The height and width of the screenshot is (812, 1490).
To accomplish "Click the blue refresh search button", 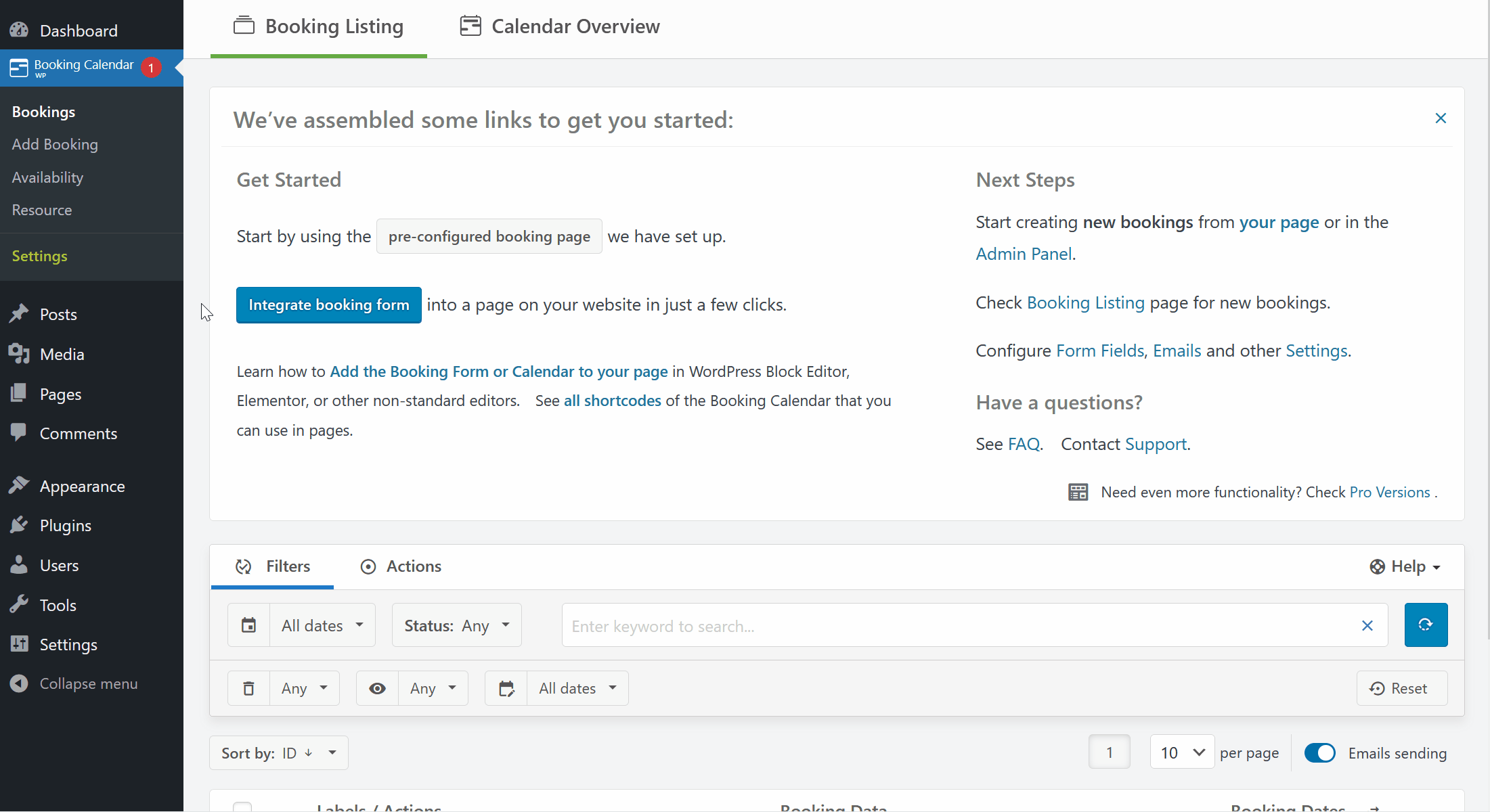I will (1426, 625).
